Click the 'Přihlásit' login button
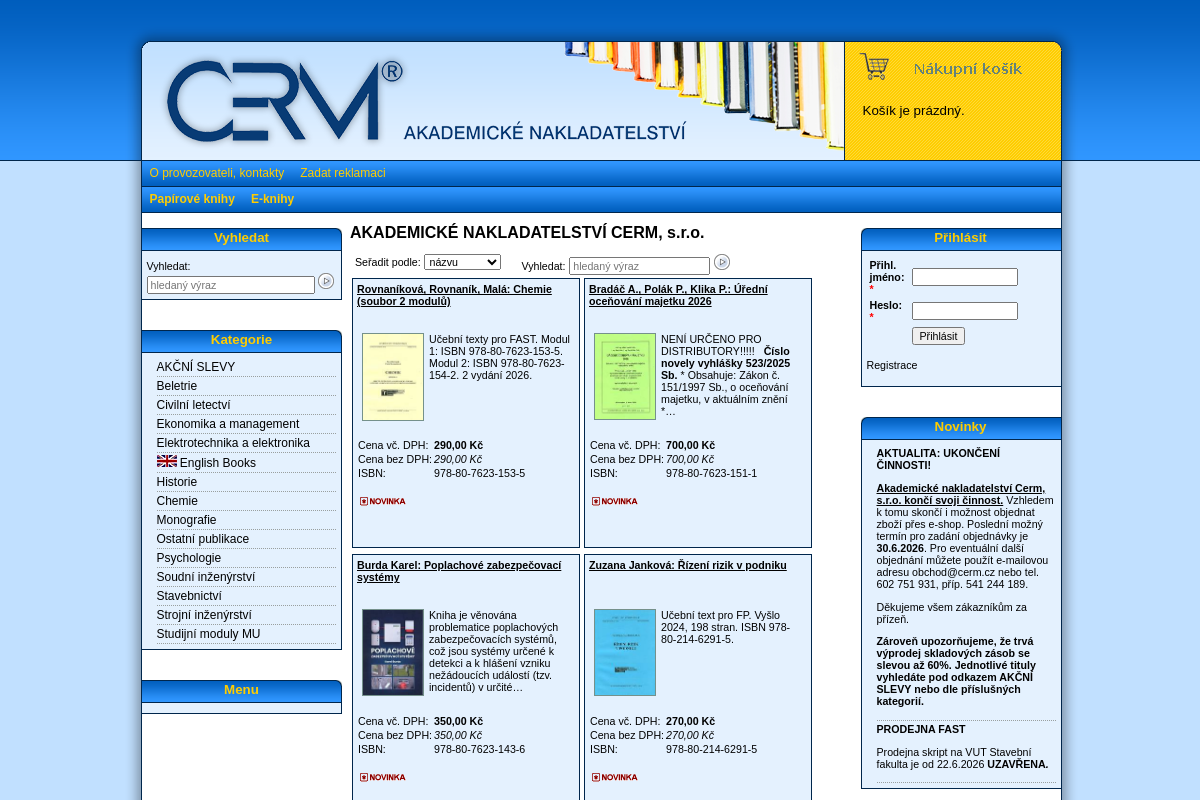1200x800 pixels. pos(938,336)
